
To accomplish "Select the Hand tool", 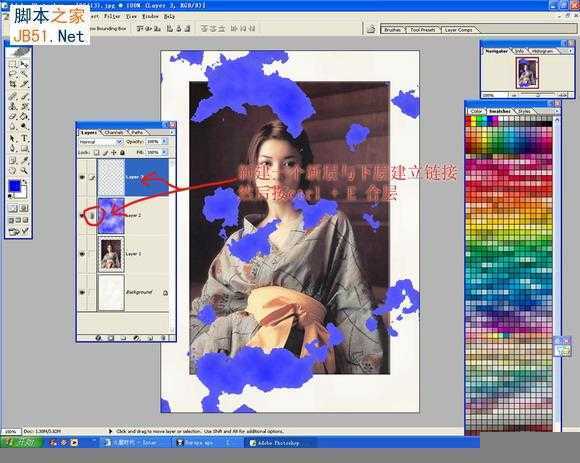I will tap(13, 170).
